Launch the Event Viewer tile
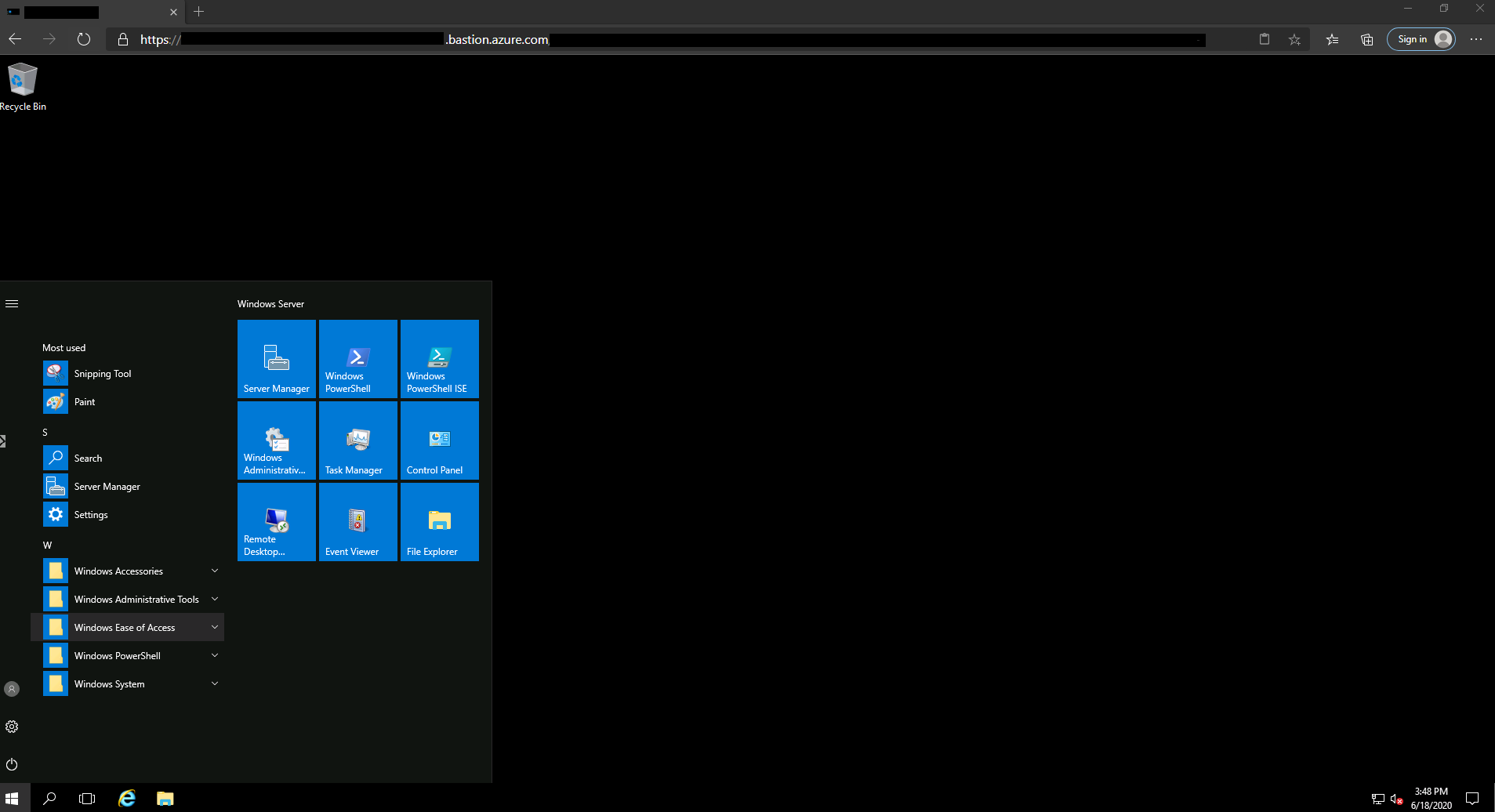This screenshot has height=812, width=1495. [358, 522]
